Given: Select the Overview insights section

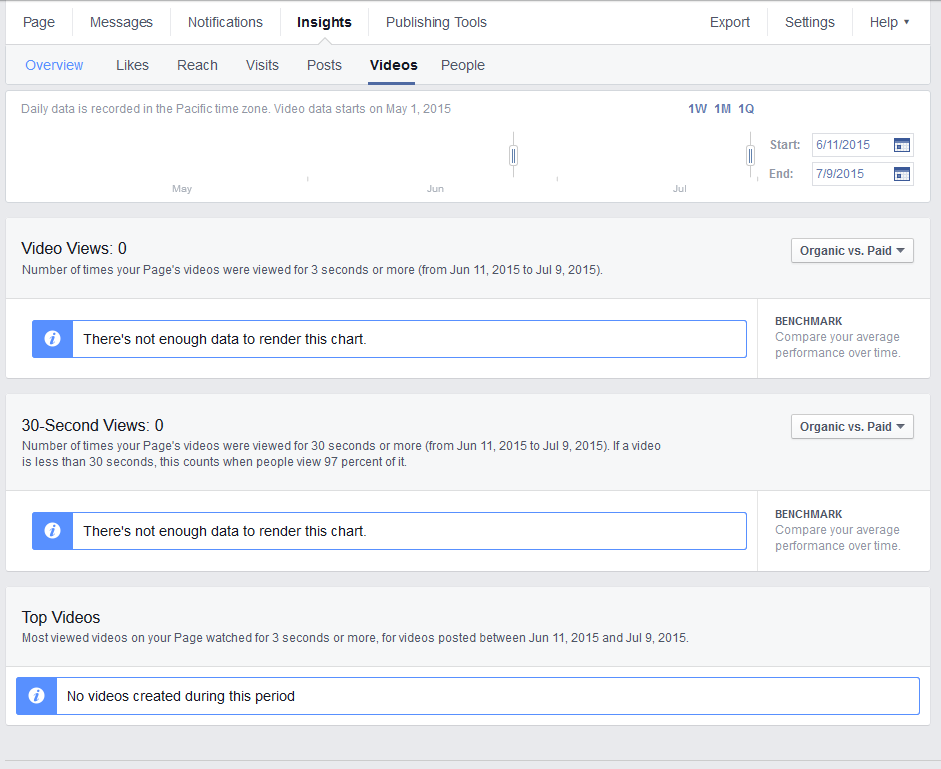Looking at the screenshot, I should coord(54,65).
